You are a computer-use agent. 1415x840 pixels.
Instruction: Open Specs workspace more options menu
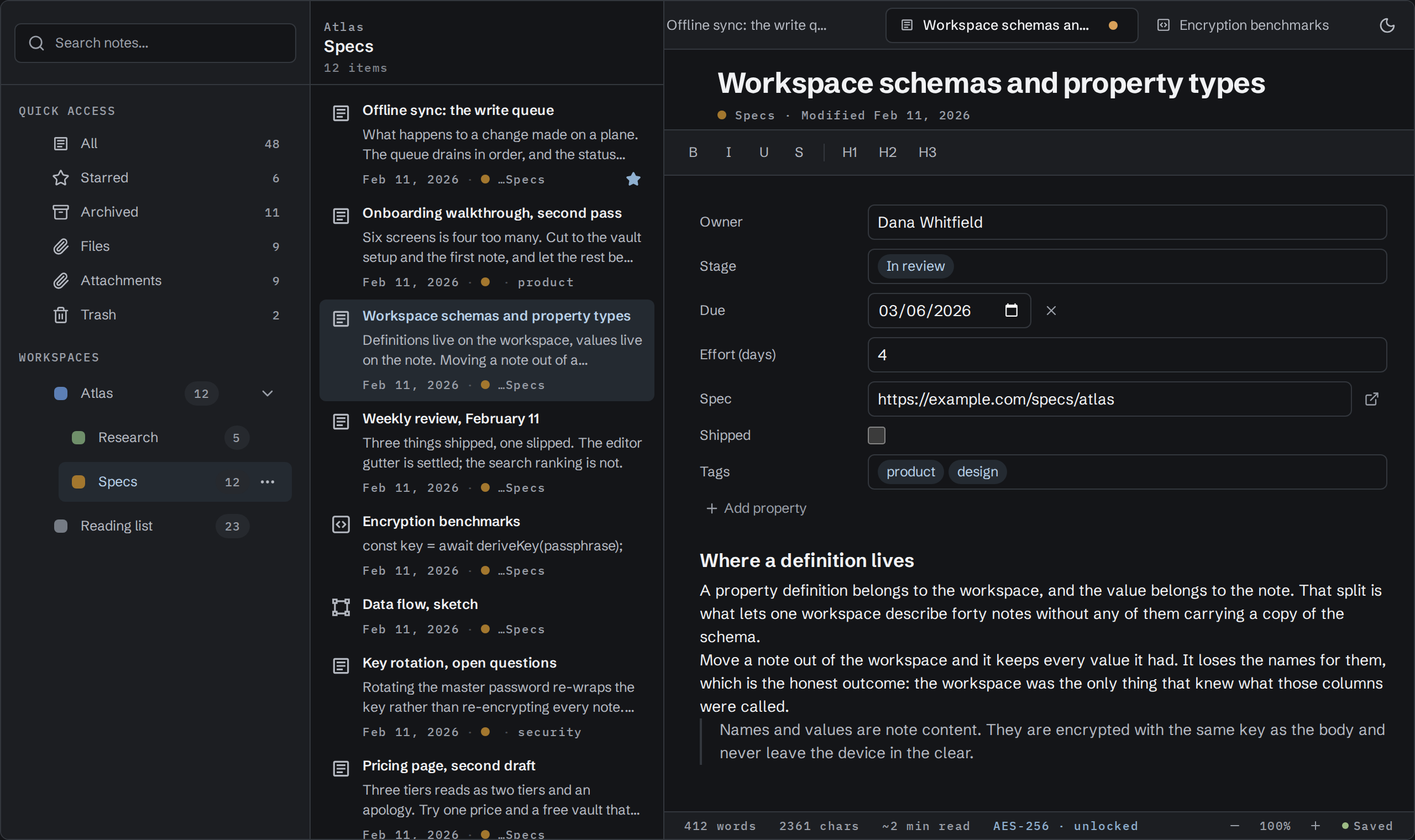coord(267,482)
